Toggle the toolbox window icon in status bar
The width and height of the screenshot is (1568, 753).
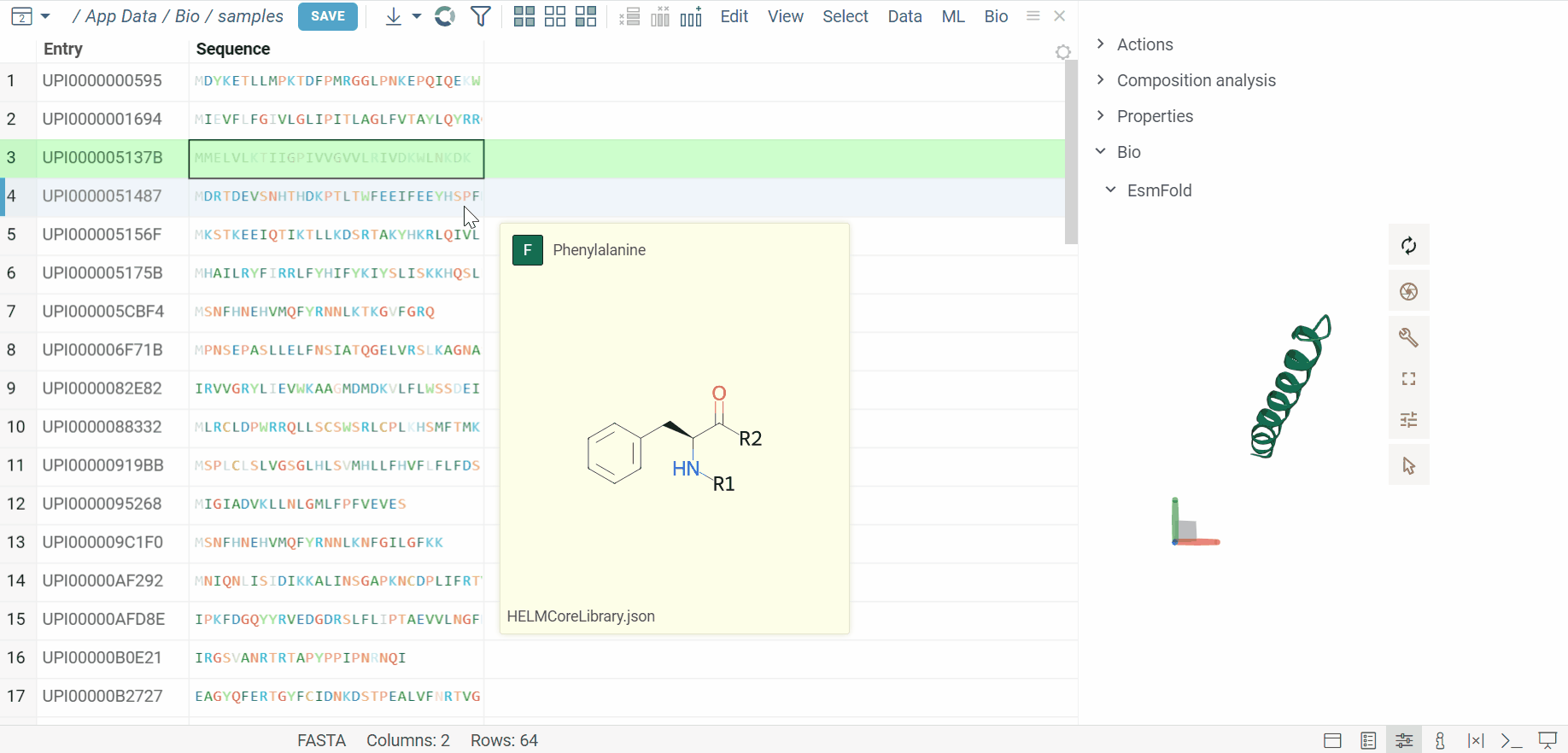pyautogui.click(x=1332, y=740)
